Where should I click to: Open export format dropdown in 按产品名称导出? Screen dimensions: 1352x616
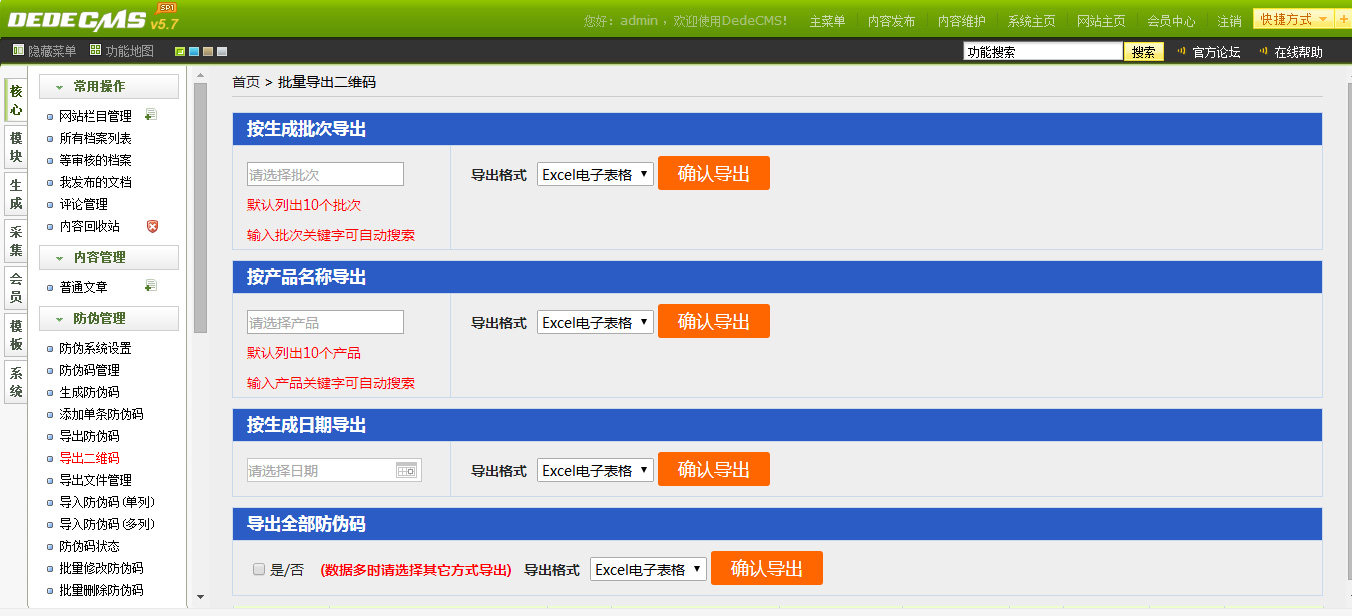(x=595, y=322)
